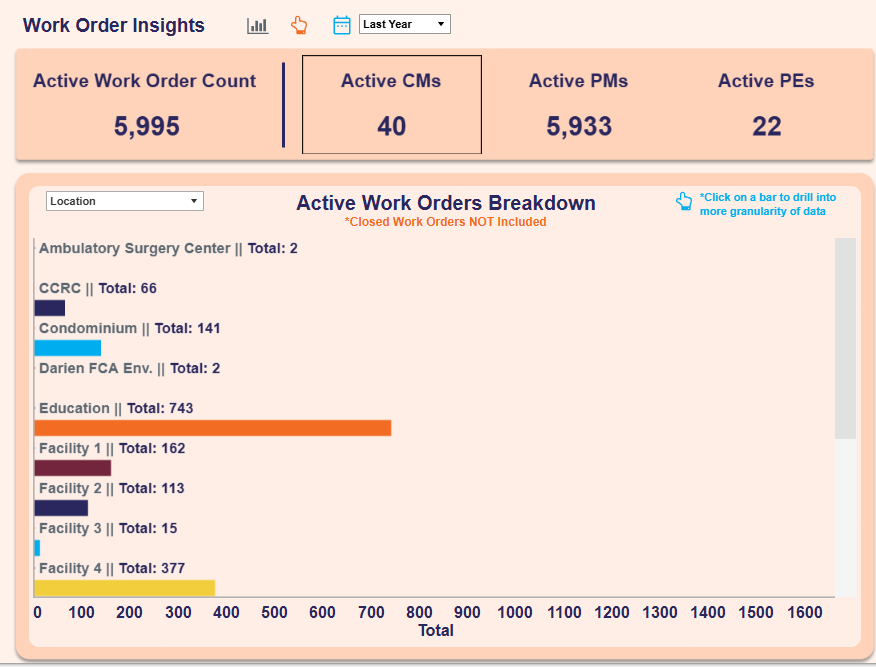Open the Location breakdown dropdown
The width and height of the screenshot is (876, 667).
click(124, 201)
